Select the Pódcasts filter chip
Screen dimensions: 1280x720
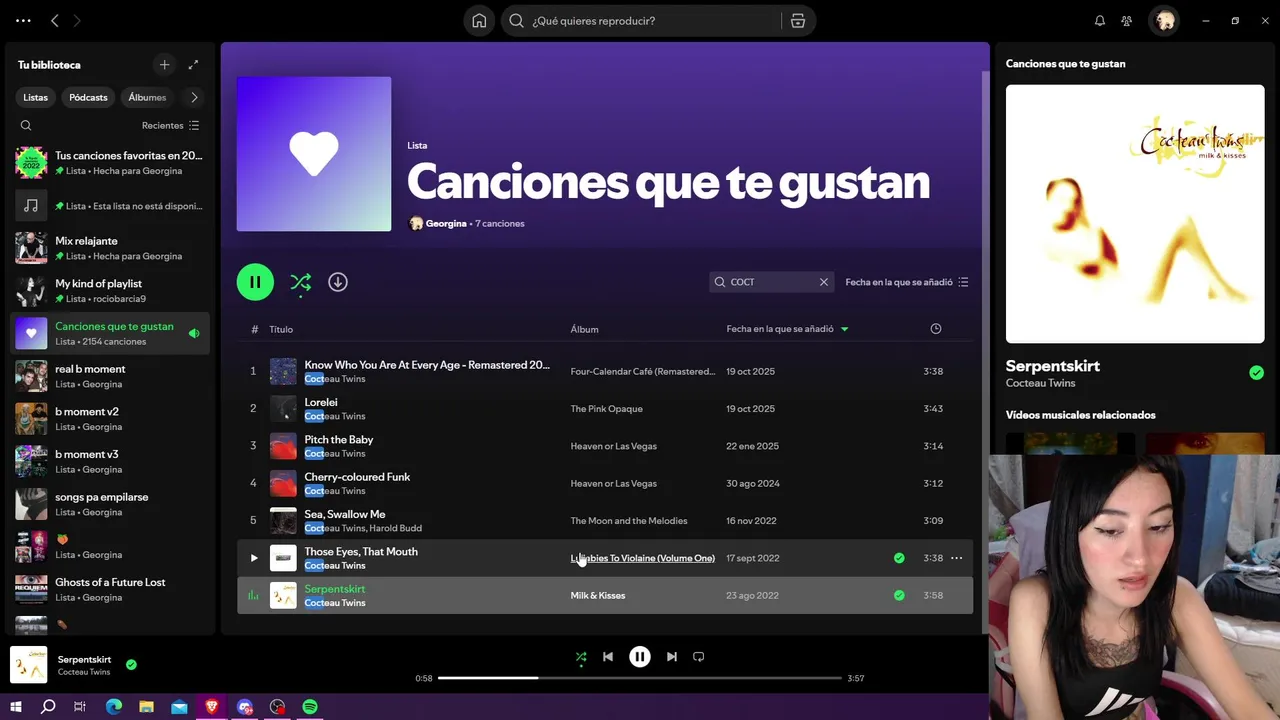88,97
